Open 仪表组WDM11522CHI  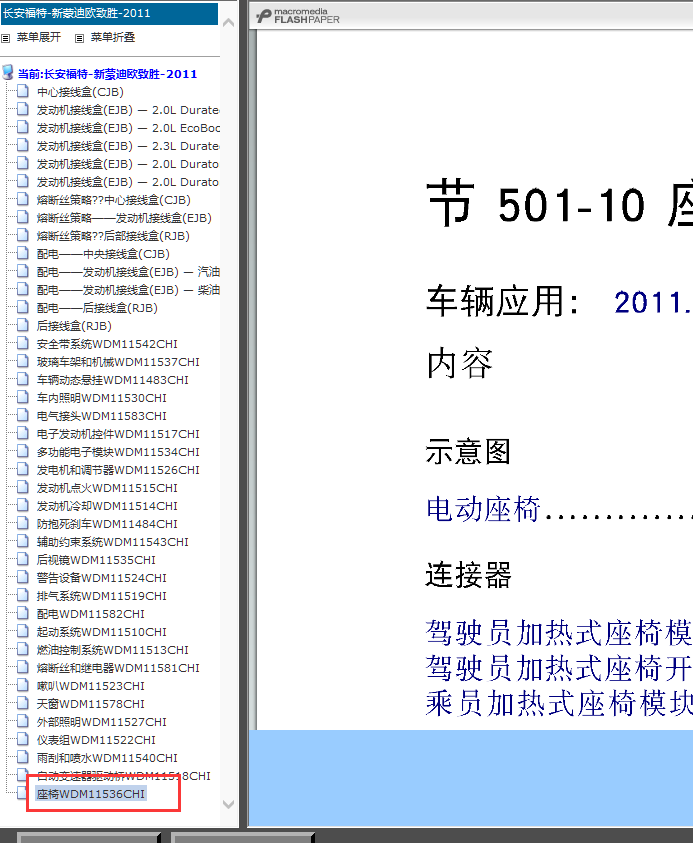coord(96,740)
